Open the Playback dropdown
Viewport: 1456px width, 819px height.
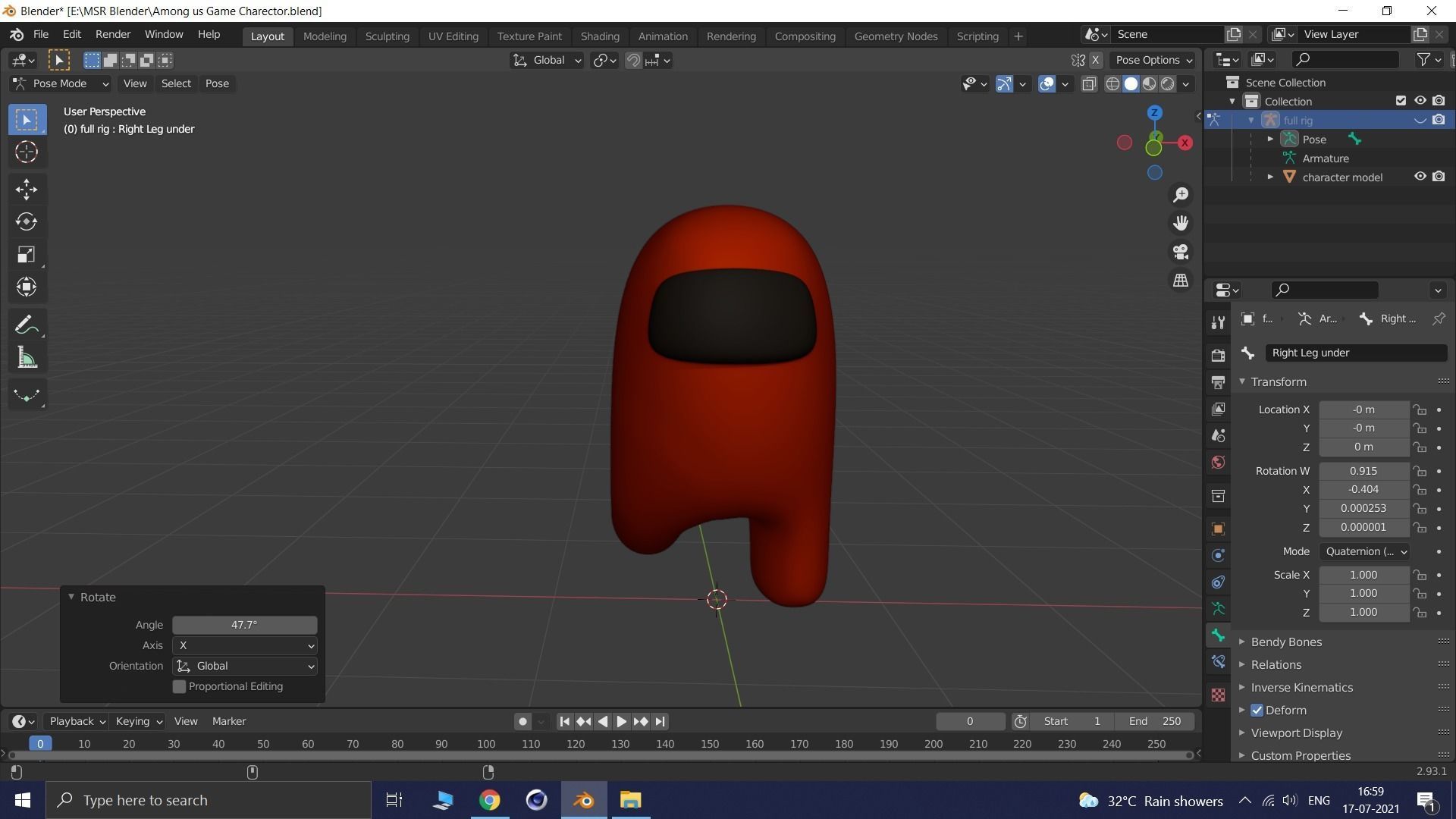[x=77, y=722]
